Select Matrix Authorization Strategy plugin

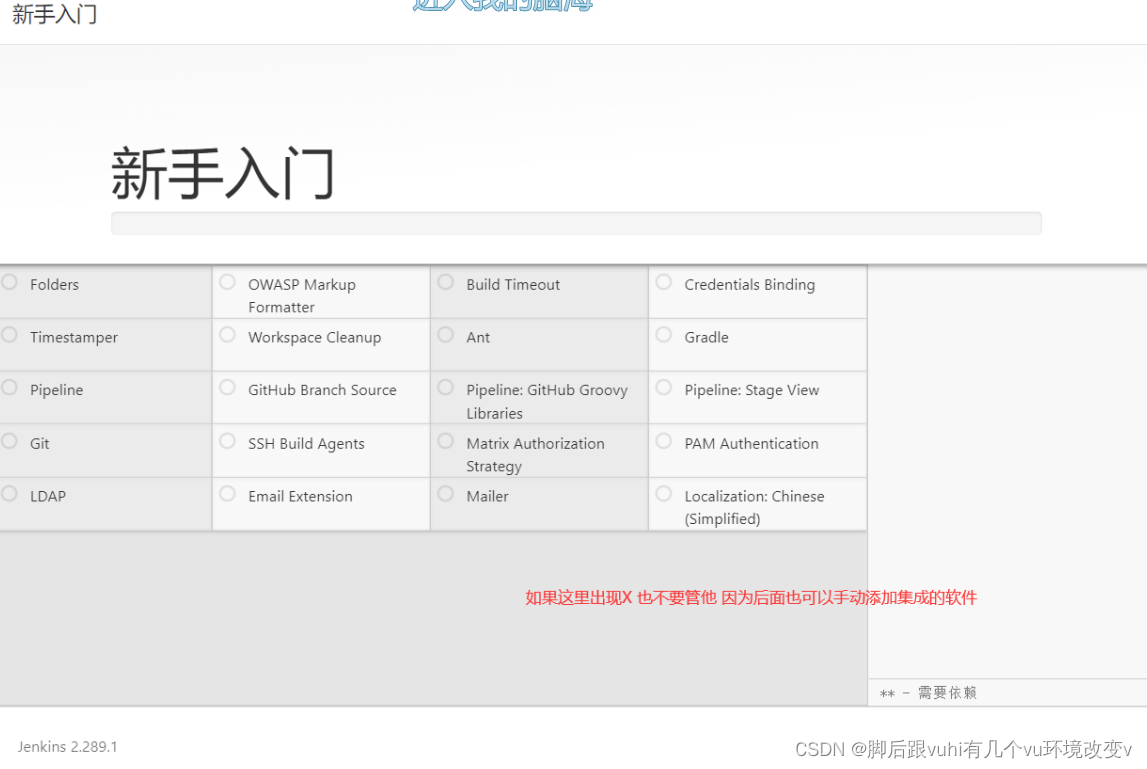pos(445,442)
